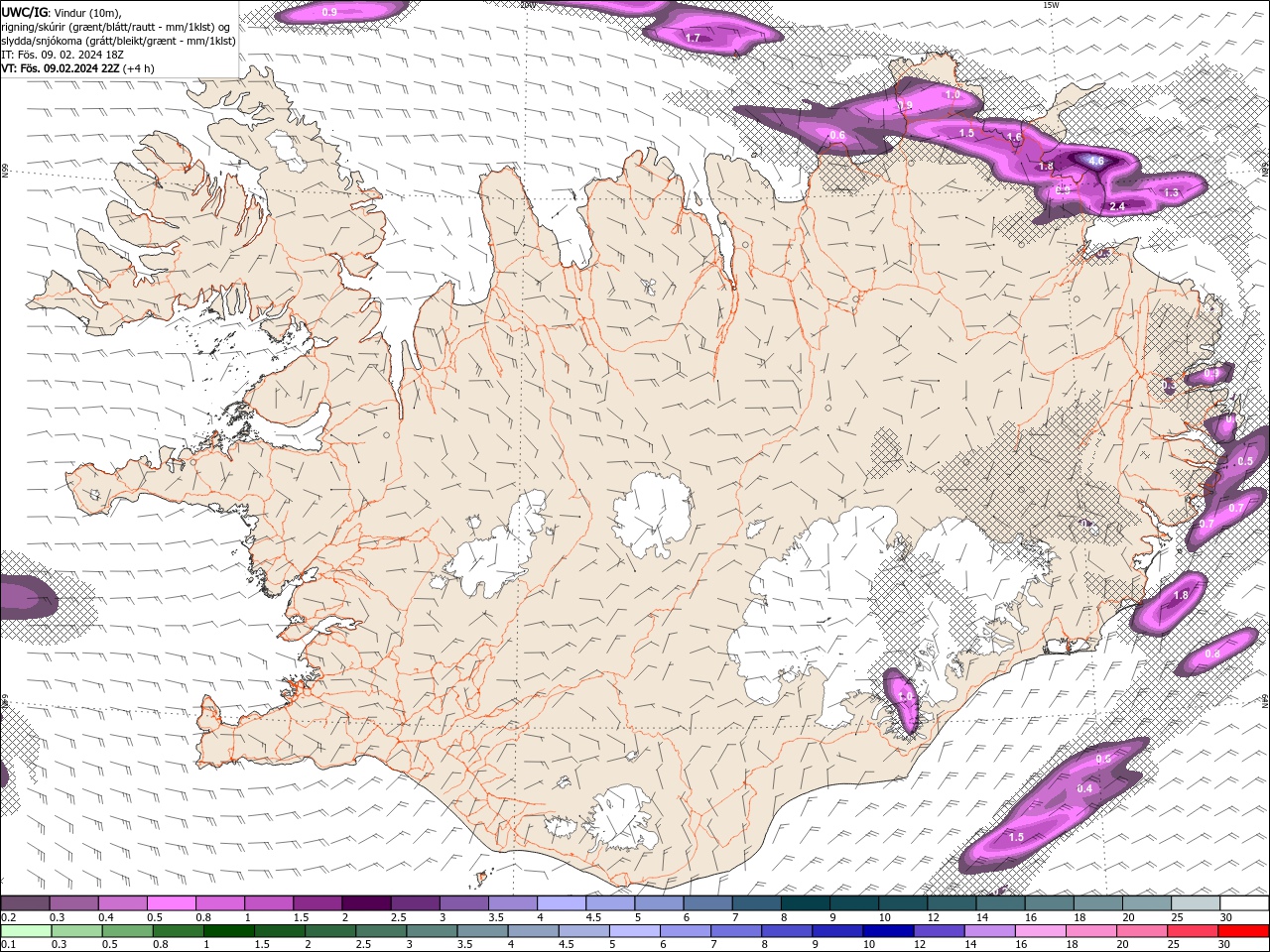Click the snow legend swatch between 0.2 and 0.3

tap(25, 903)
